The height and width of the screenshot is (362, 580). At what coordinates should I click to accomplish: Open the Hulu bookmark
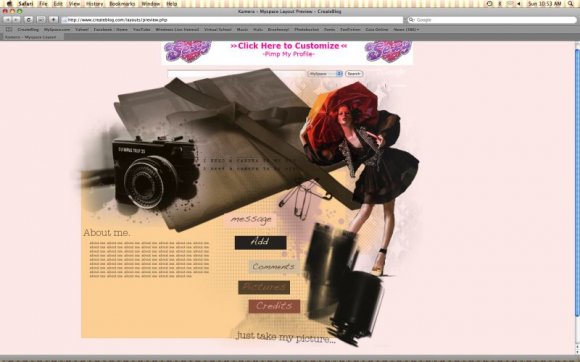coord(258,29)
